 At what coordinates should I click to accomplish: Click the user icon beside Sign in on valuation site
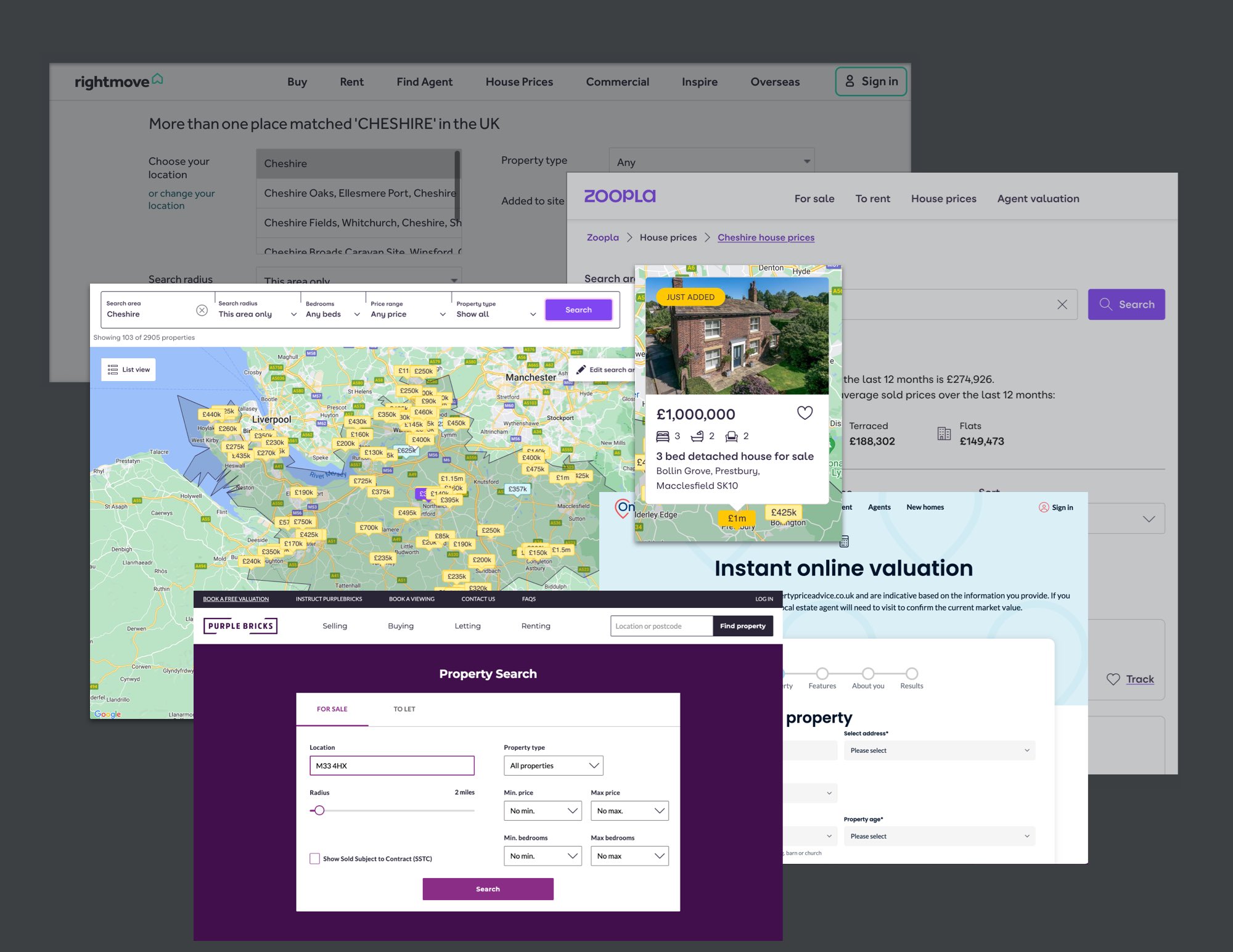point(1044,507)
